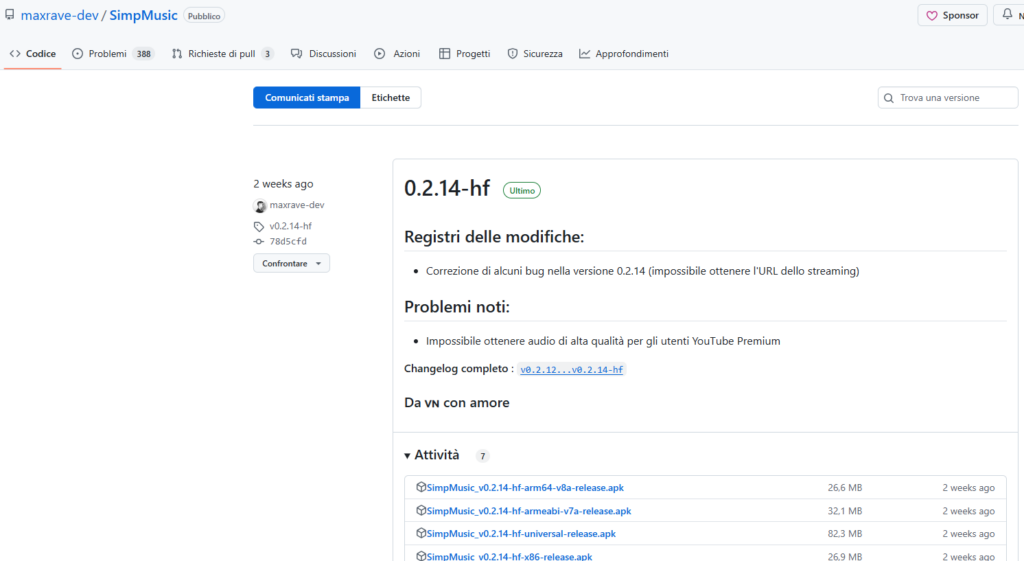This screenshot has height=561, width=1024.
Task: Click the maxrave-dev owner link
Action: click(59, 15)
